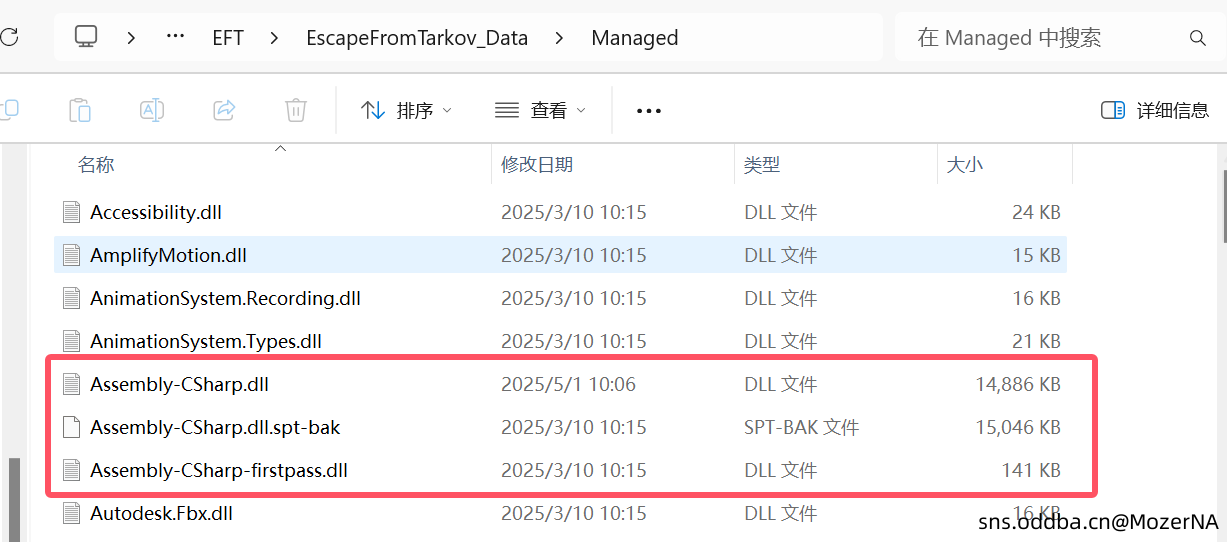Click the icon of AnimationSystem.Types.dll

pyautogui.click(x=71, y=341)
